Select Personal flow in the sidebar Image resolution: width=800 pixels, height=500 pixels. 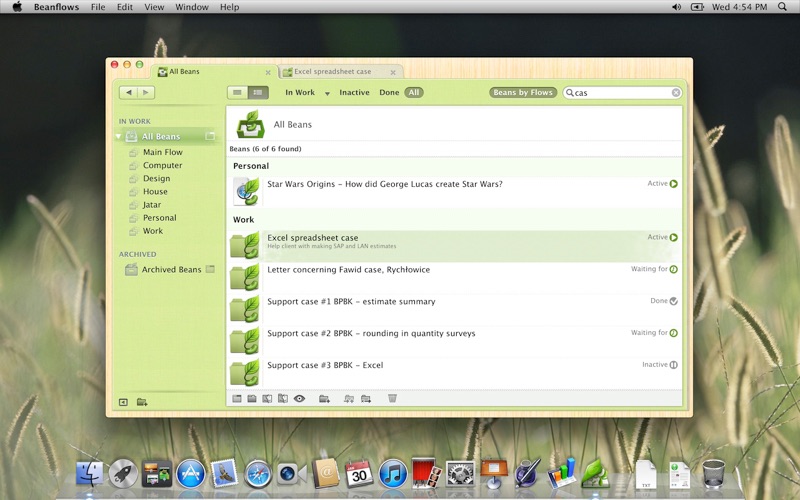[160, 218]
